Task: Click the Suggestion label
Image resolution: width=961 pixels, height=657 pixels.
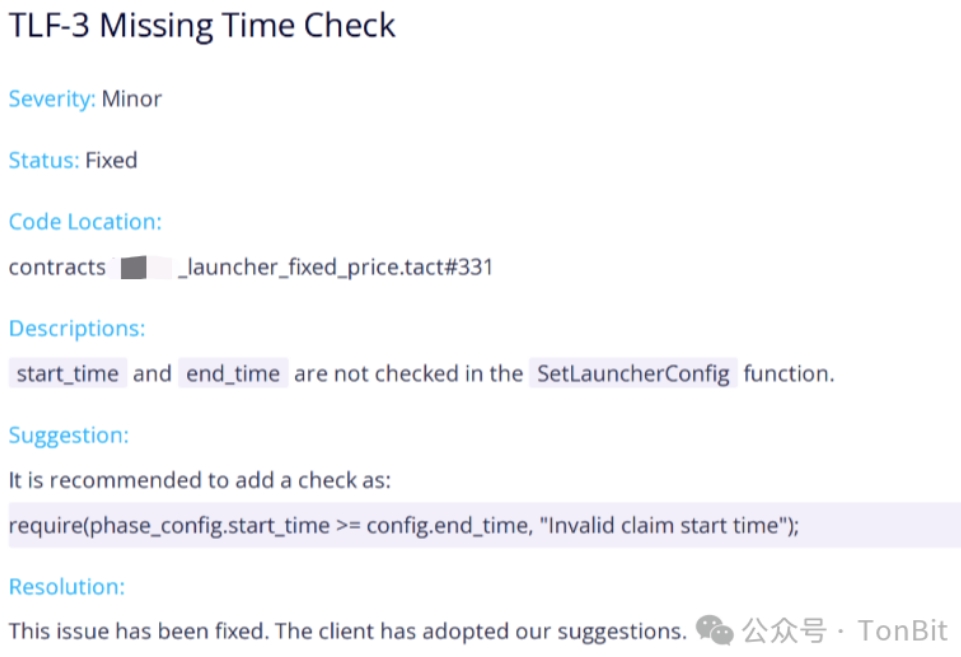Action: pyautogui.click(x=69, y=435)
